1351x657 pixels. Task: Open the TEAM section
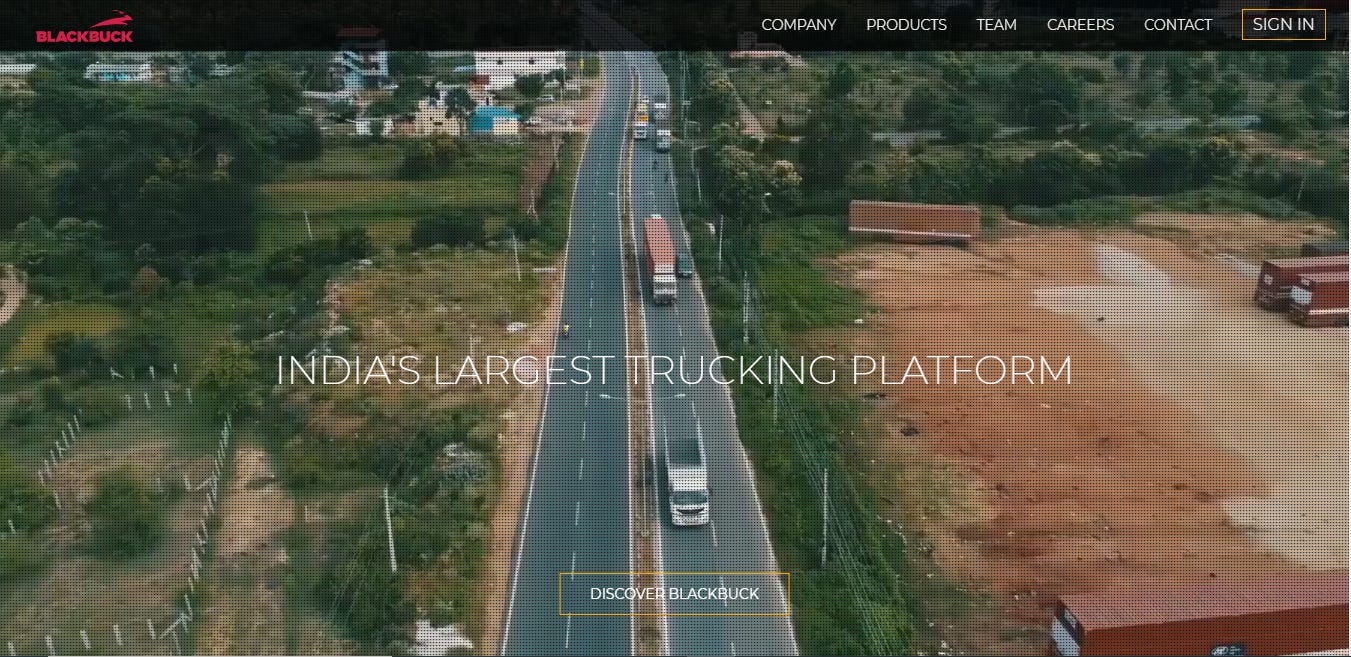click(x=997, y=25)
